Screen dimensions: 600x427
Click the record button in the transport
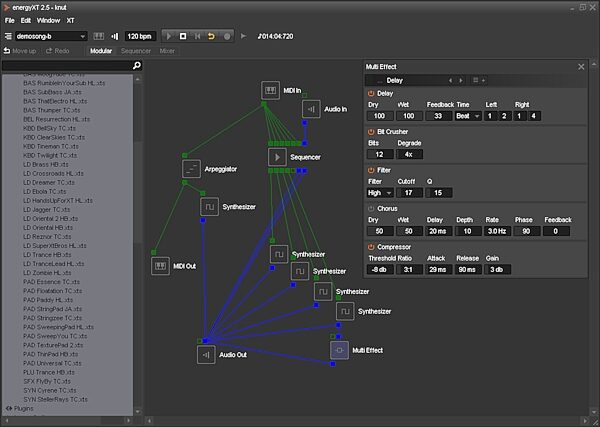pos(227,36)
